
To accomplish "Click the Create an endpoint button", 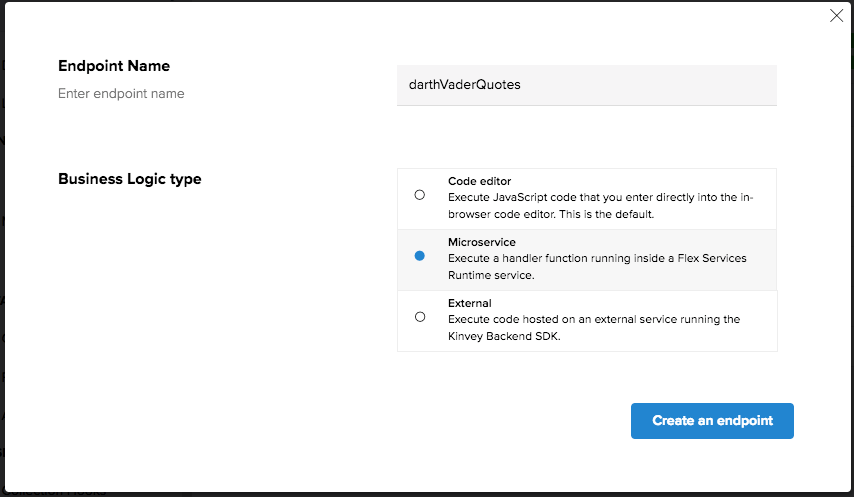I will (712, 421).
